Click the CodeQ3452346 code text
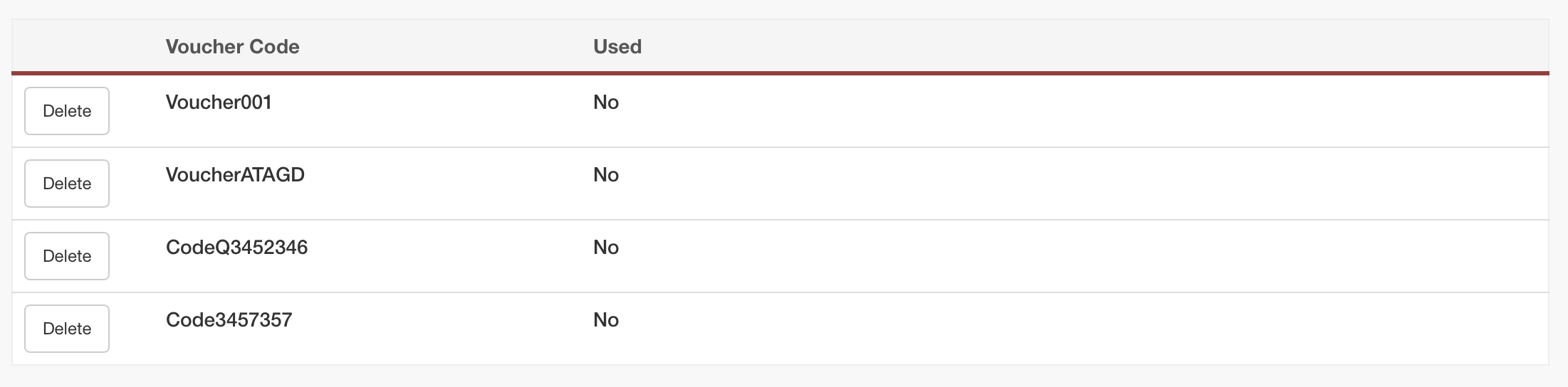The width and height of the screenshot is (1568, 387). pyautogui.click(x=236, y=248)
